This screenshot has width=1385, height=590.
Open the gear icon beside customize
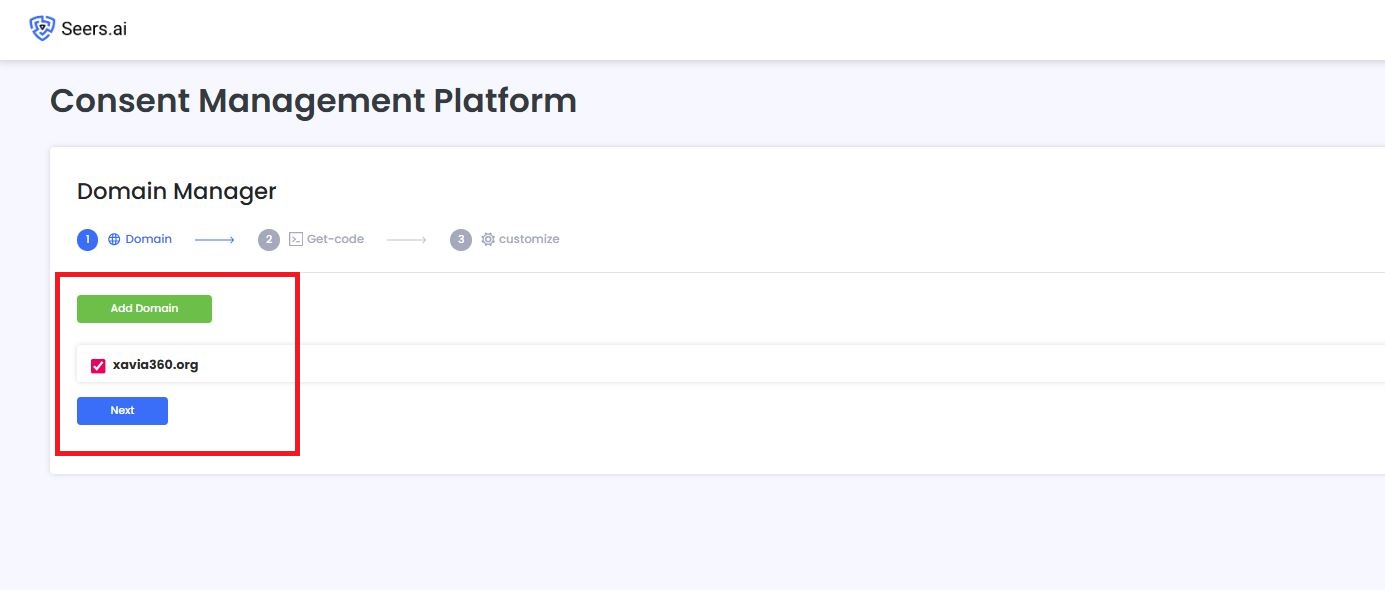coord(487,239)
